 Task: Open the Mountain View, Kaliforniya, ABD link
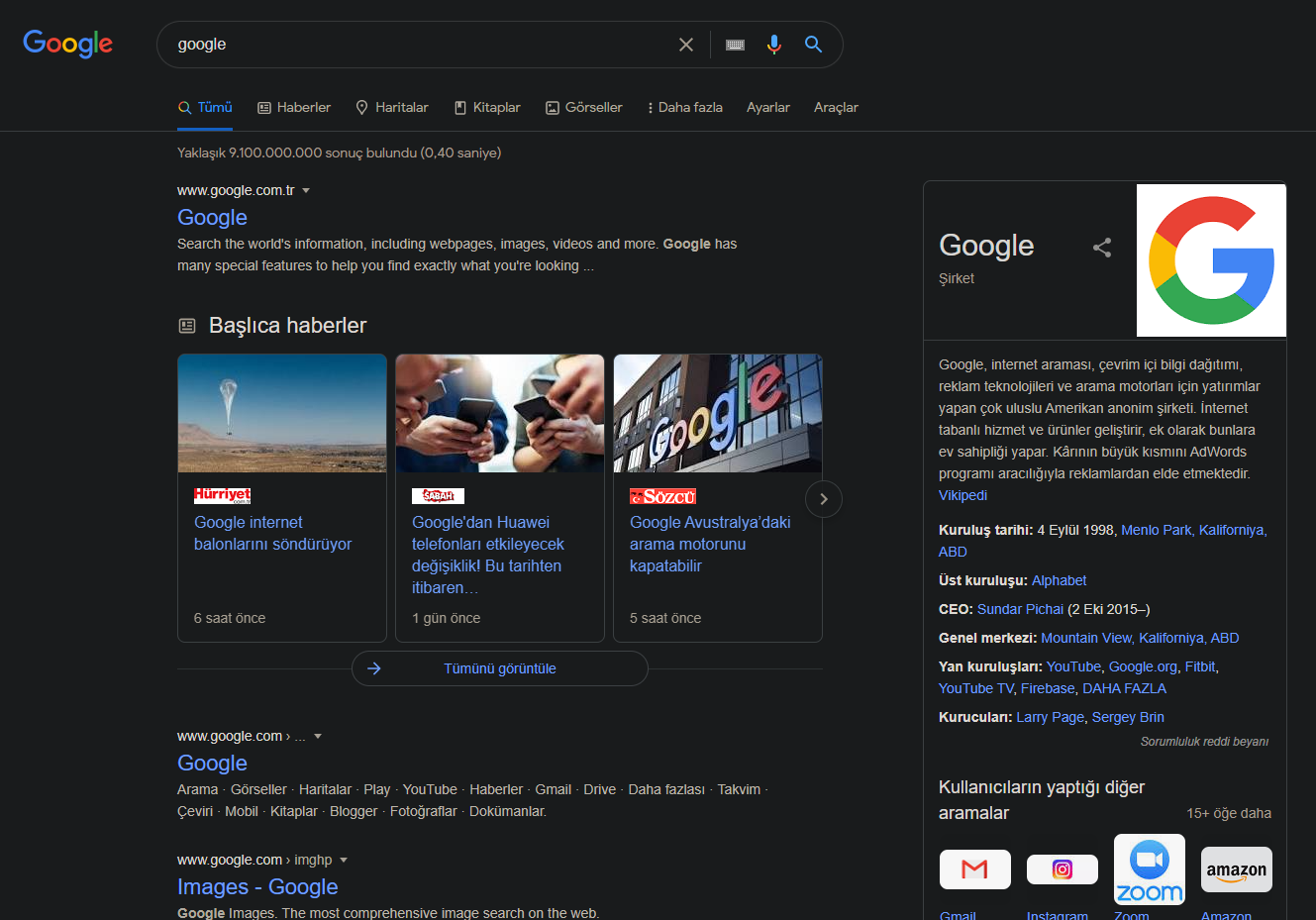pyautogui.click(x=1140, y=638)
